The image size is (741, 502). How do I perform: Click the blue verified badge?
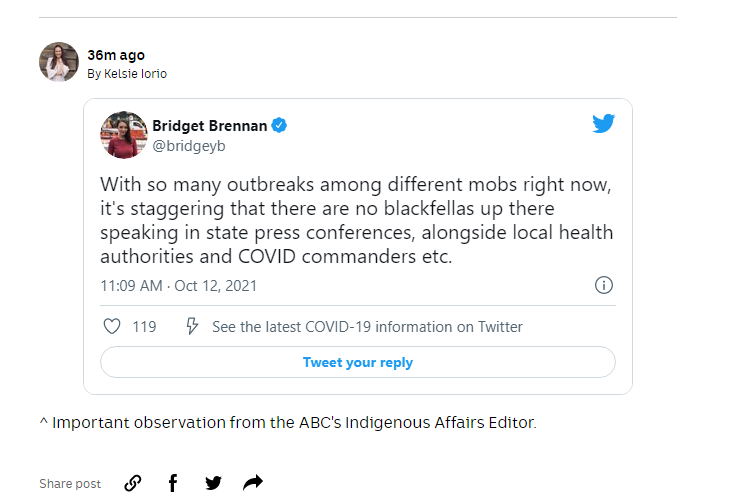point(281,125)
